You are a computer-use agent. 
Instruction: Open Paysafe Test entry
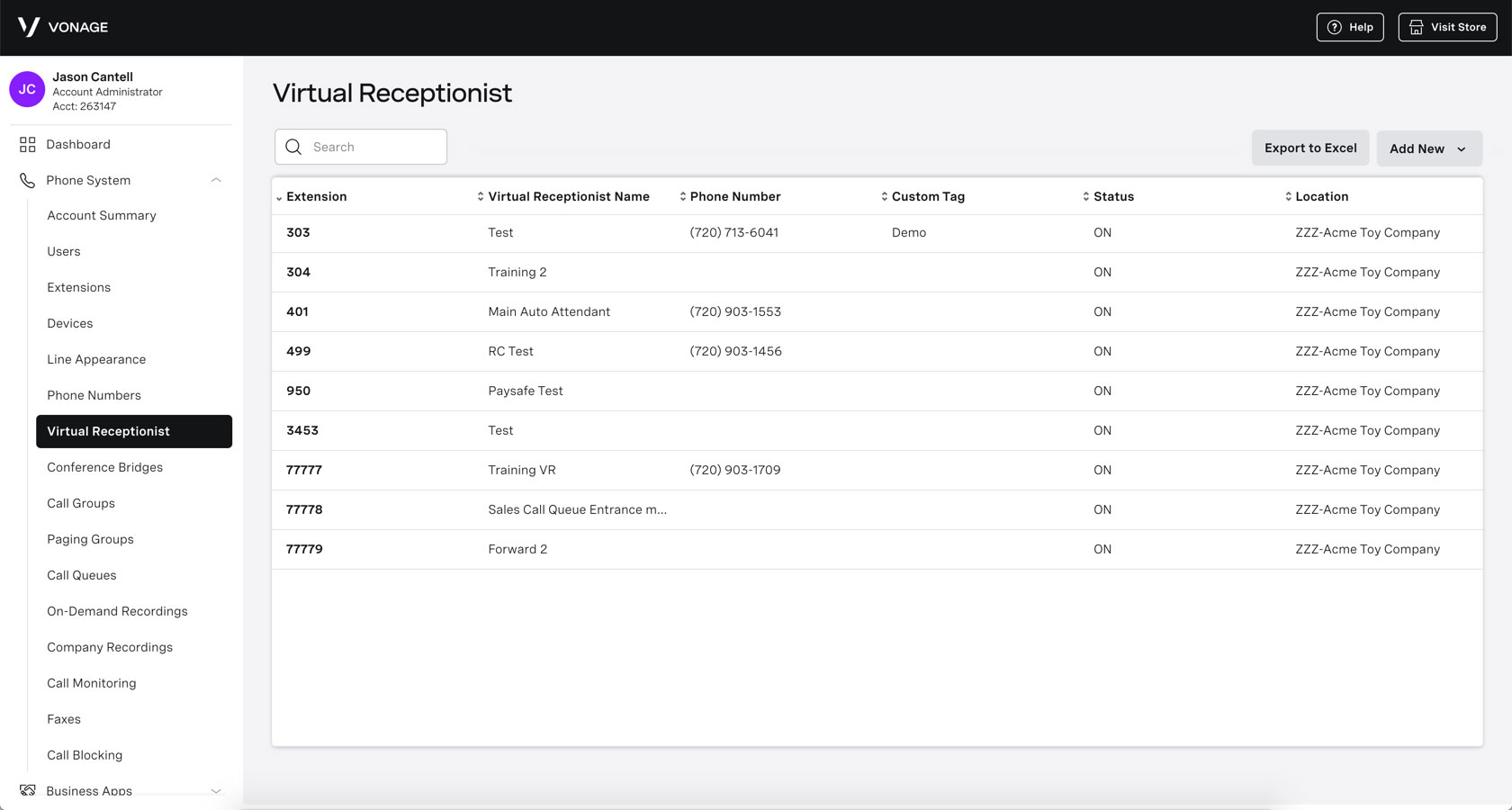[x=526, y=391]
